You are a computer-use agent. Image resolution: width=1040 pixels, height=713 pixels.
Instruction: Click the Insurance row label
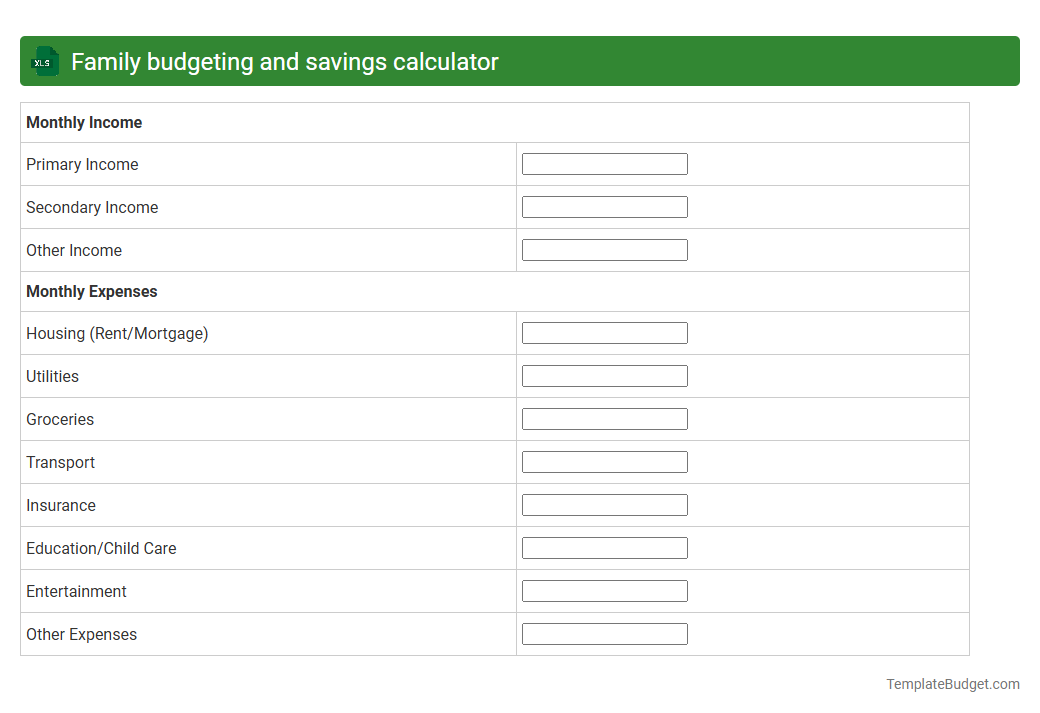click(x=61, y=505)
